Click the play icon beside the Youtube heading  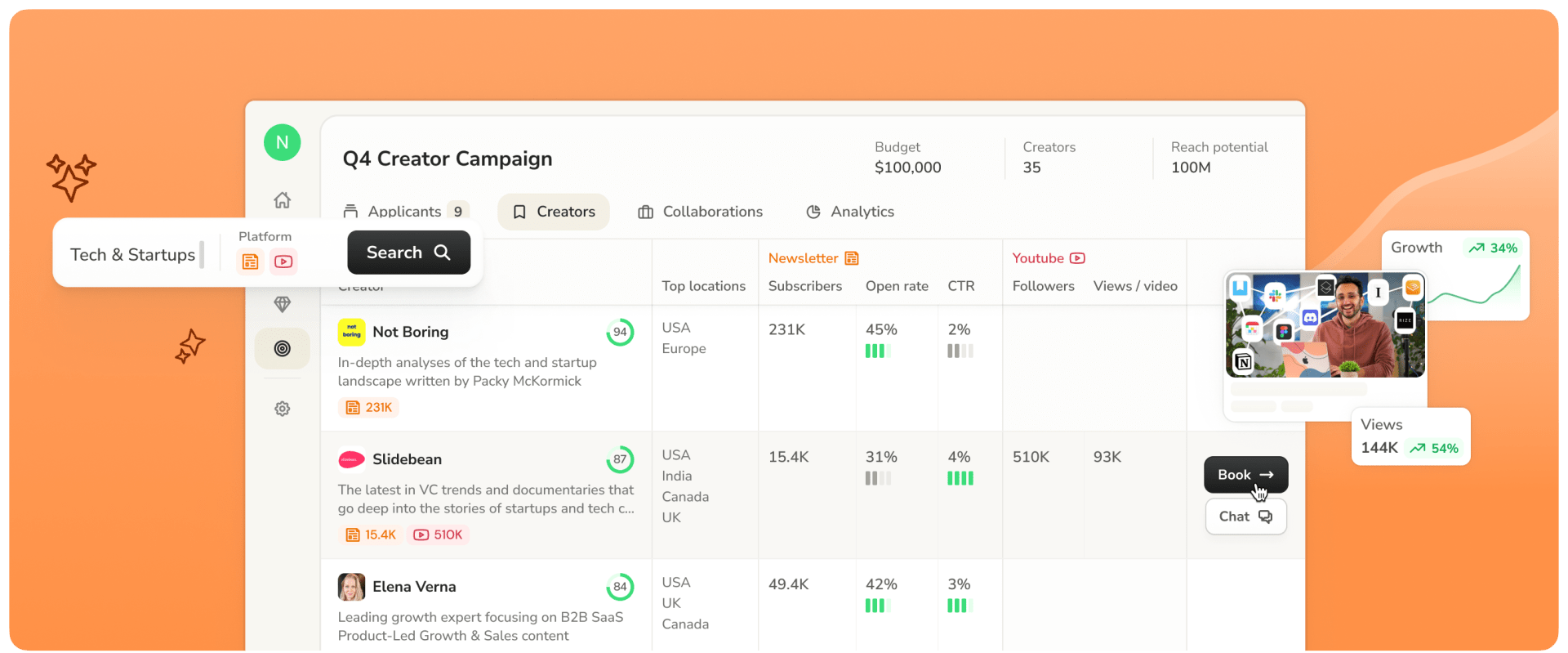click(x=1078, y=258)
